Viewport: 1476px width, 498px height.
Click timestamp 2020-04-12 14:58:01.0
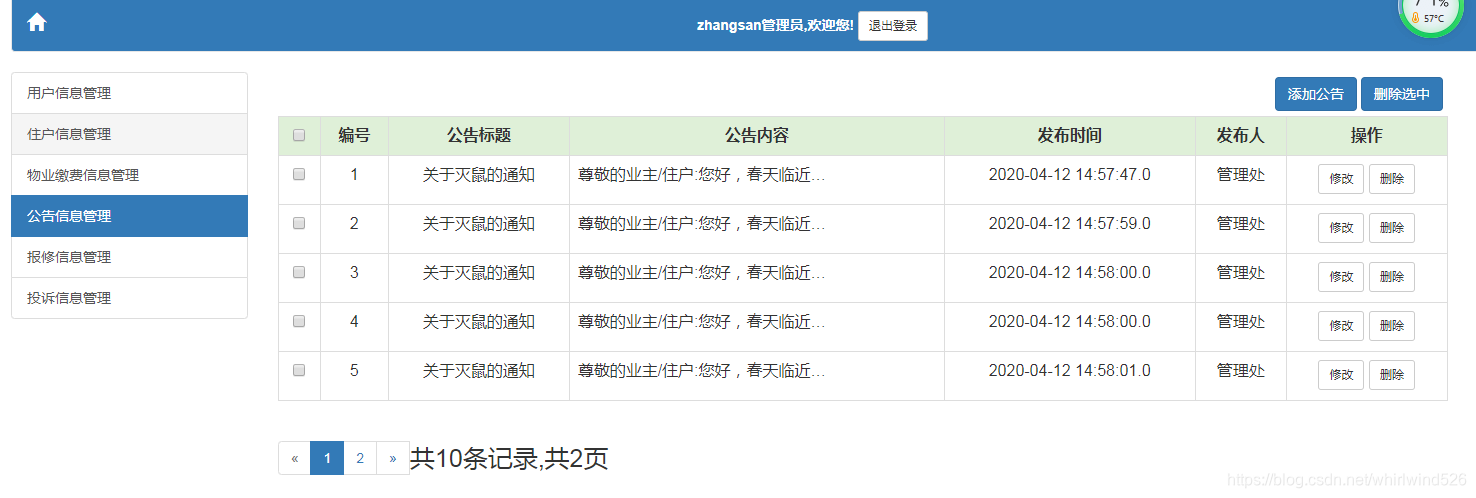1070,371
